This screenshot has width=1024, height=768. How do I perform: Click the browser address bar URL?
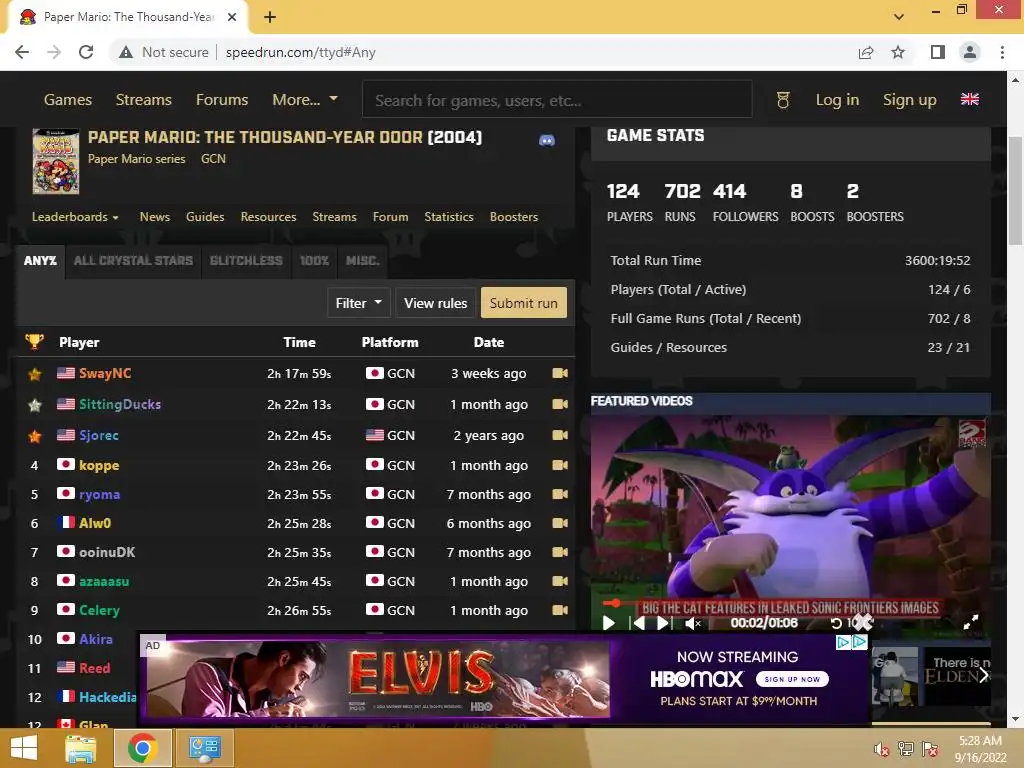[300, 52]
